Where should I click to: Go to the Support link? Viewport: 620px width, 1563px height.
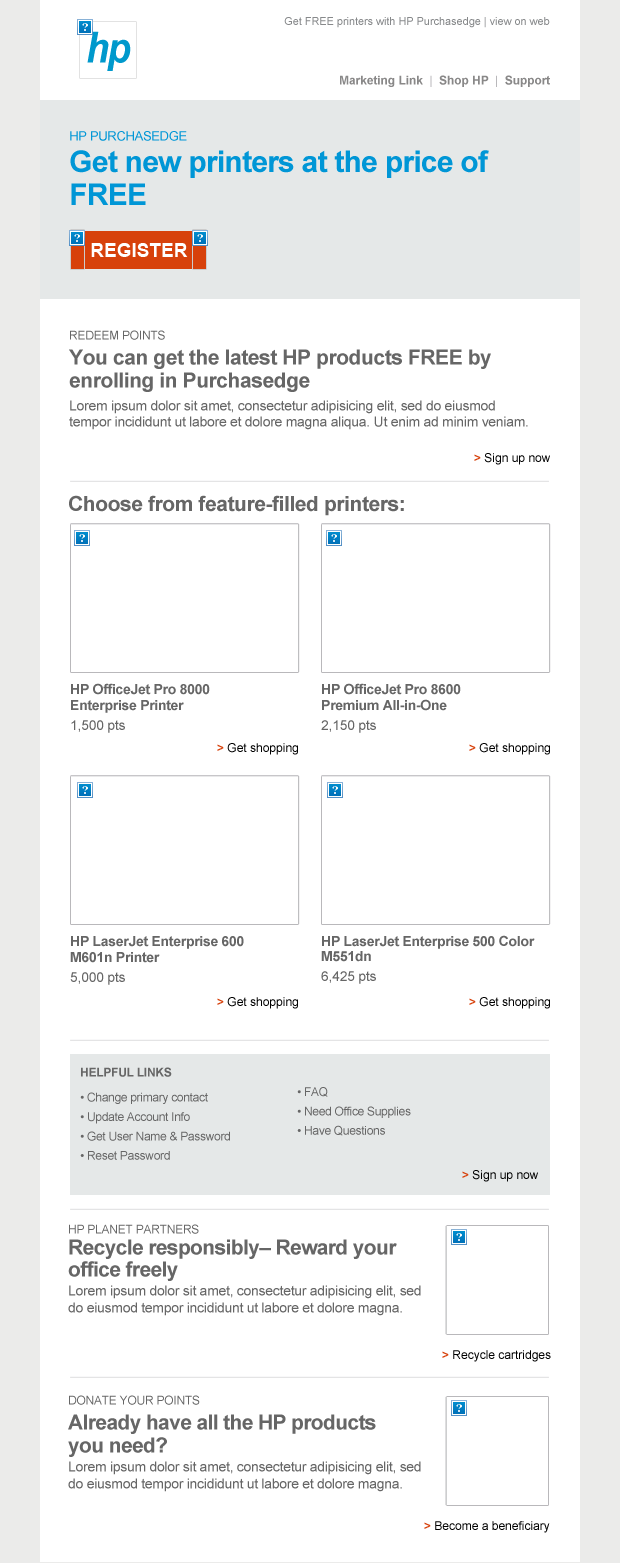click(x=527, y=80)
